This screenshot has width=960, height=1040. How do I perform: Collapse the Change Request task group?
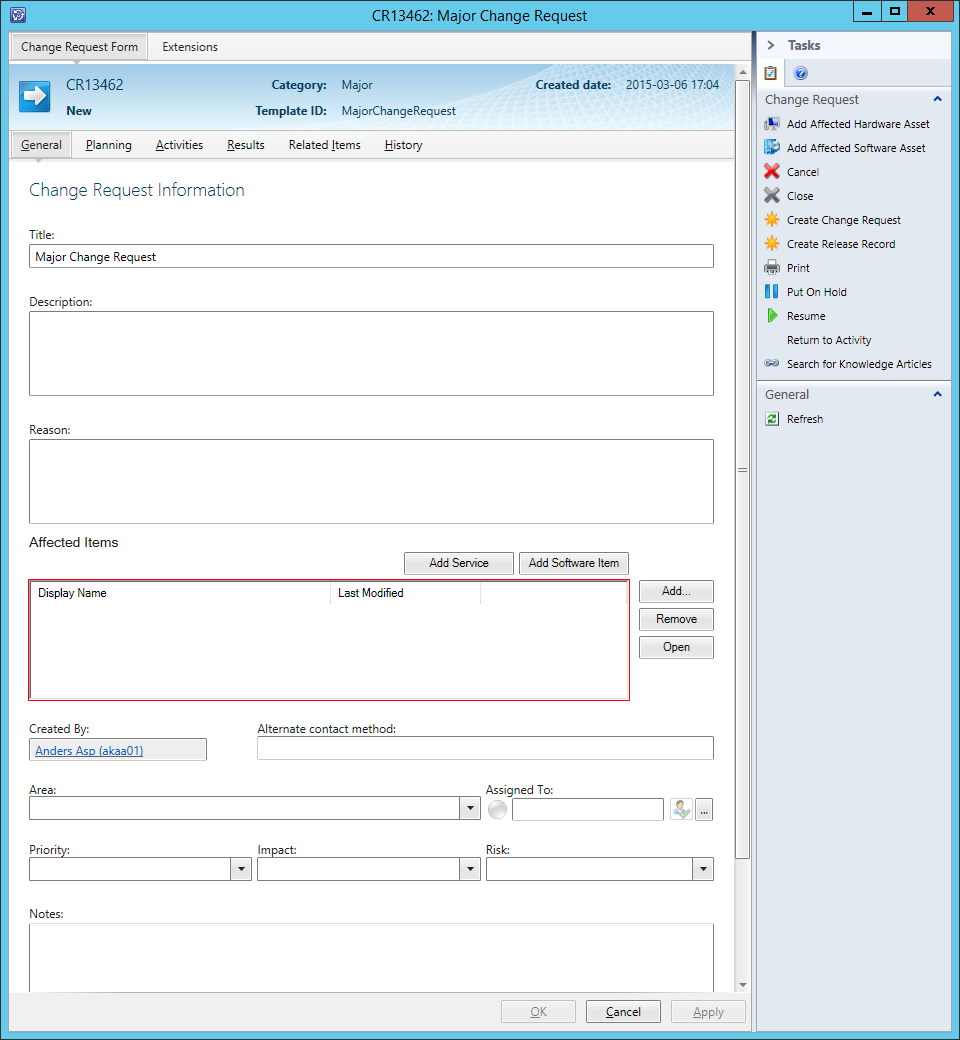click(937, 99)
